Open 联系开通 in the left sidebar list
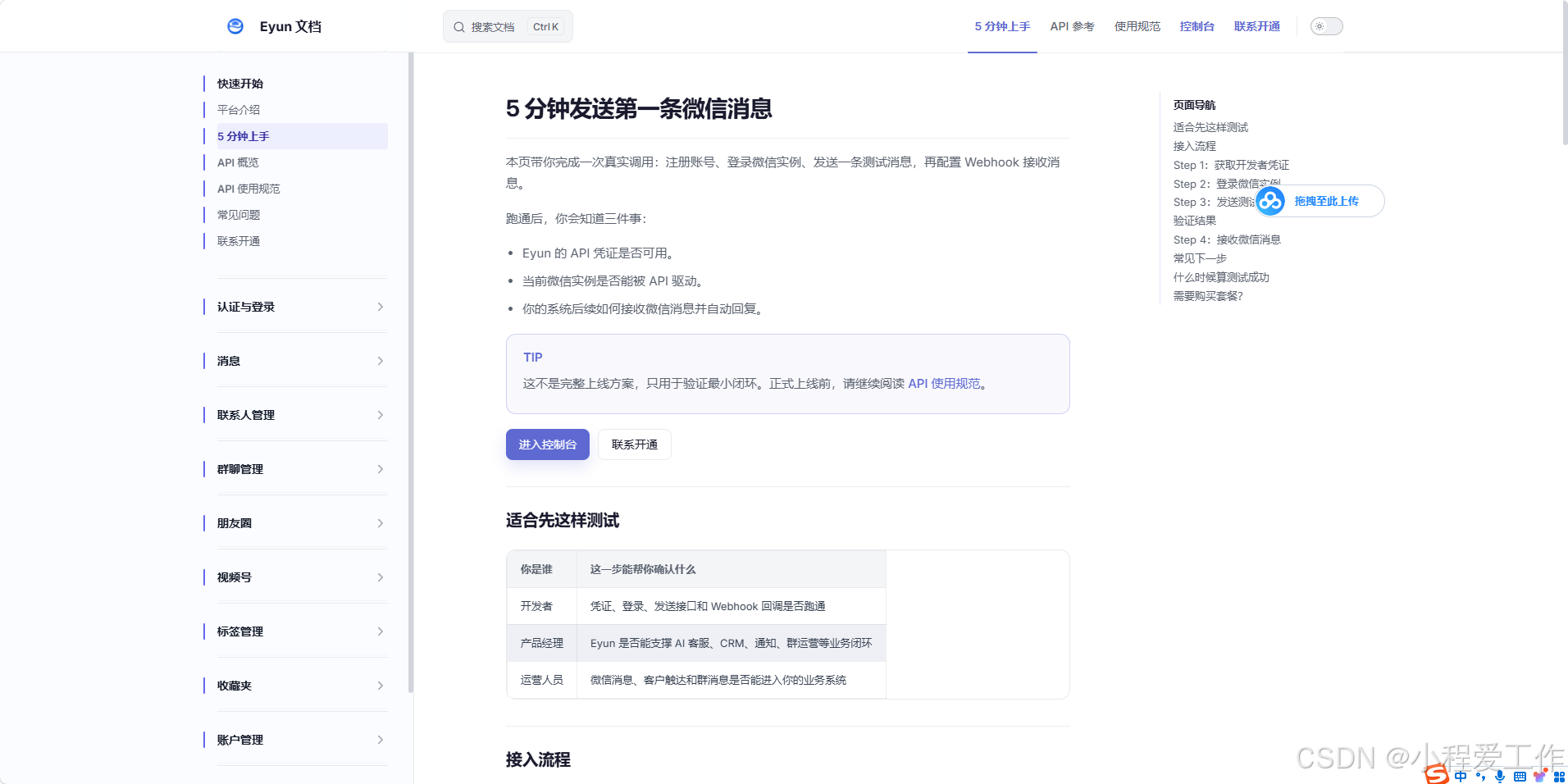Viewport: 1568px width, 784px height. point(239,241)
